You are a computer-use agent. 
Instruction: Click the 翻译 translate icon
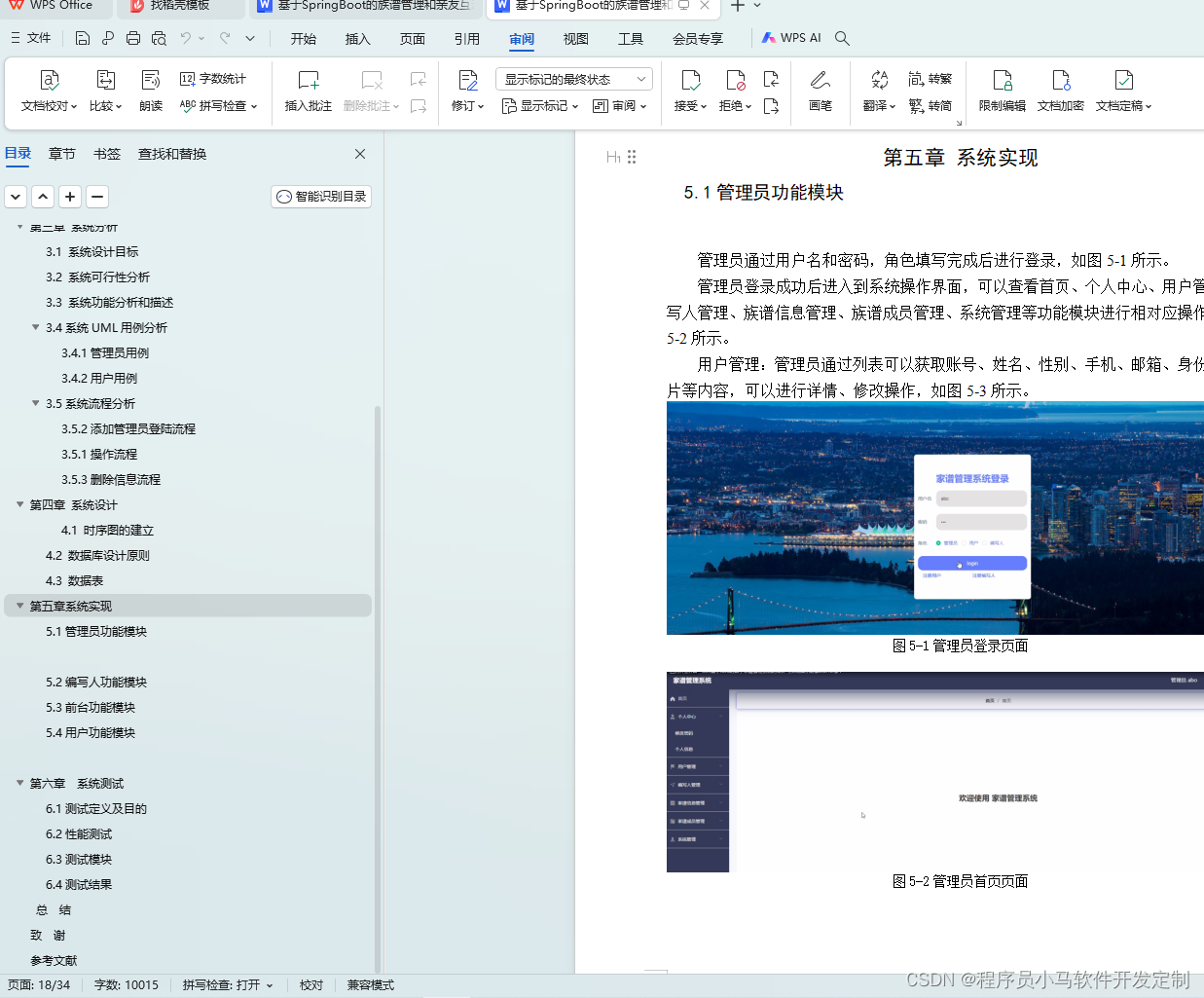tap(876, 92)
